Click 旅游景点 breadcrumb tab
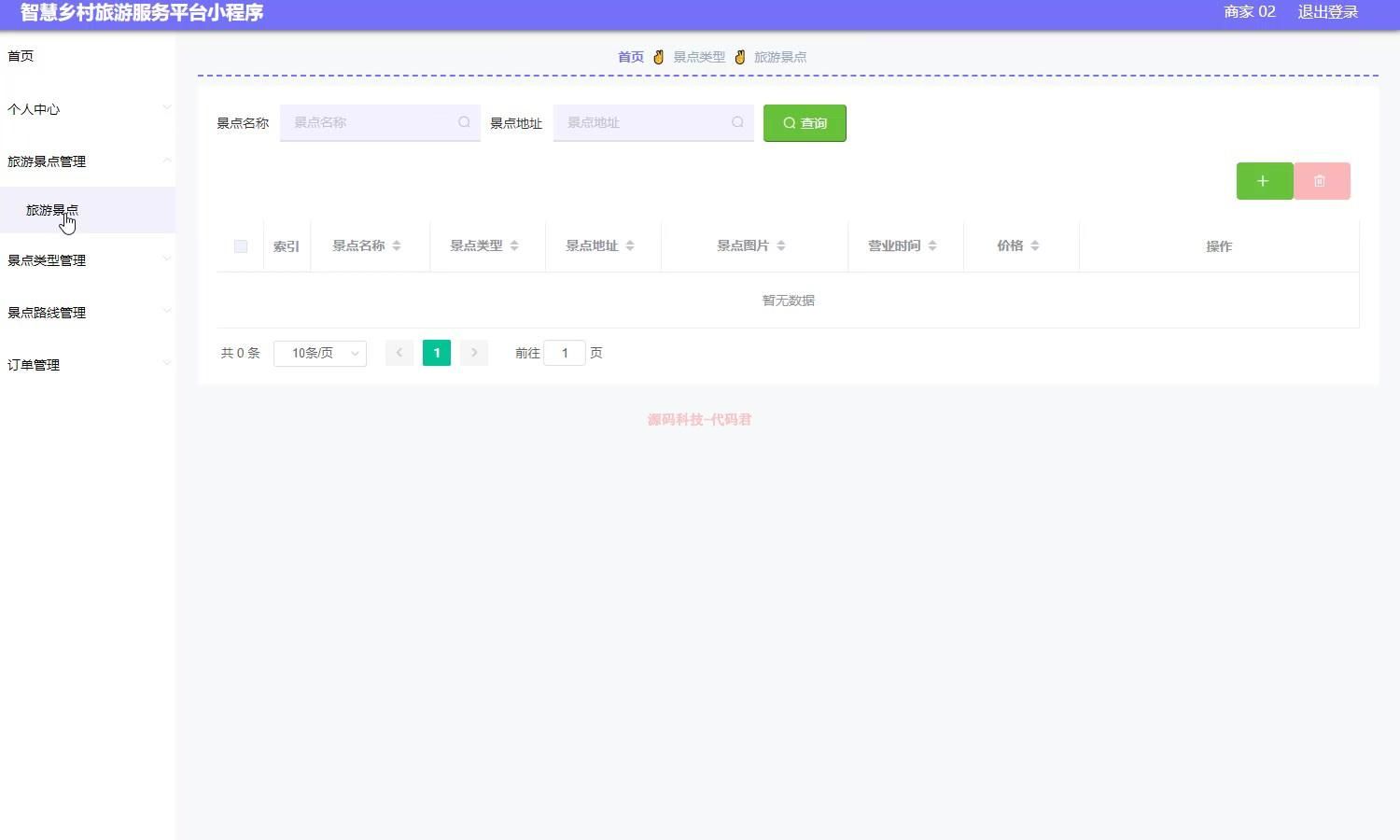 tap(780, 57)
